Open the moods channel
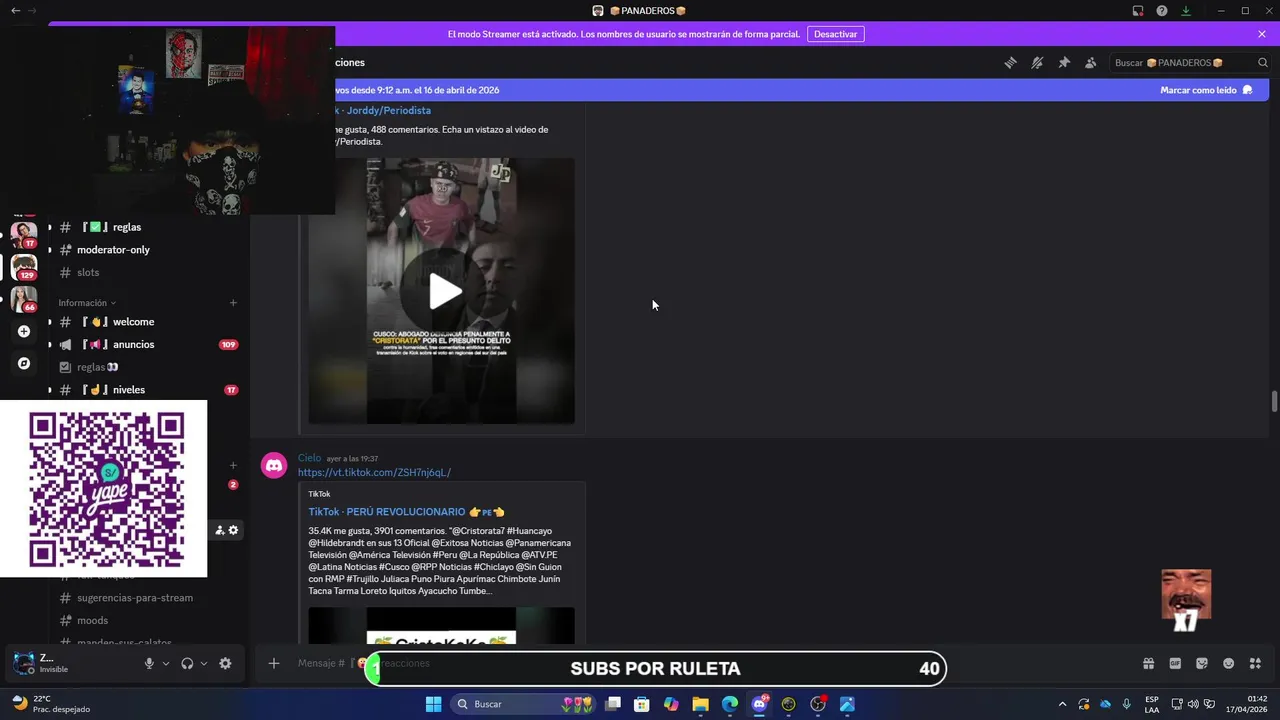 point(144,621)
